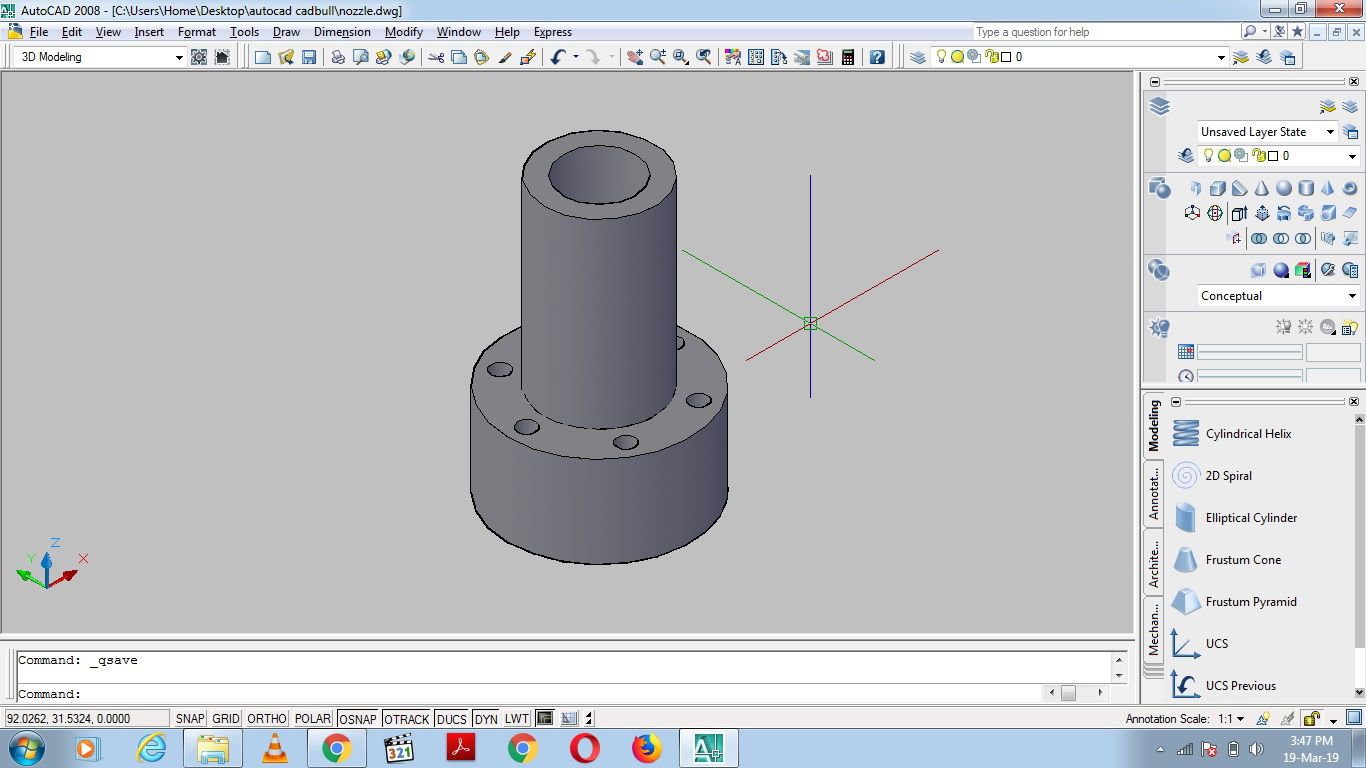Screen dimensions: 1366x768
Task: Open the Unsaved Layer State dropdown
Action: click(x=1332, y=131)
